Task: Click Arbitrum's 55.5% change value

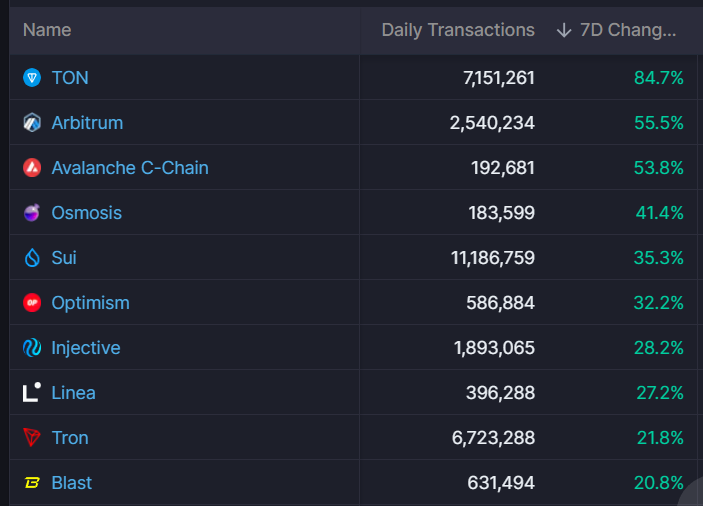Action: click(659, 123)
